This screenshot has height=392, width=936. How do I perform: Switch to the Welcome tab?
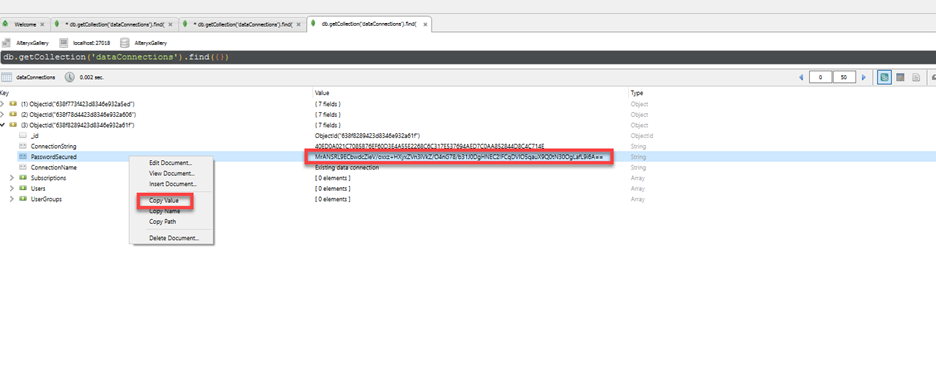click(25, 24)
